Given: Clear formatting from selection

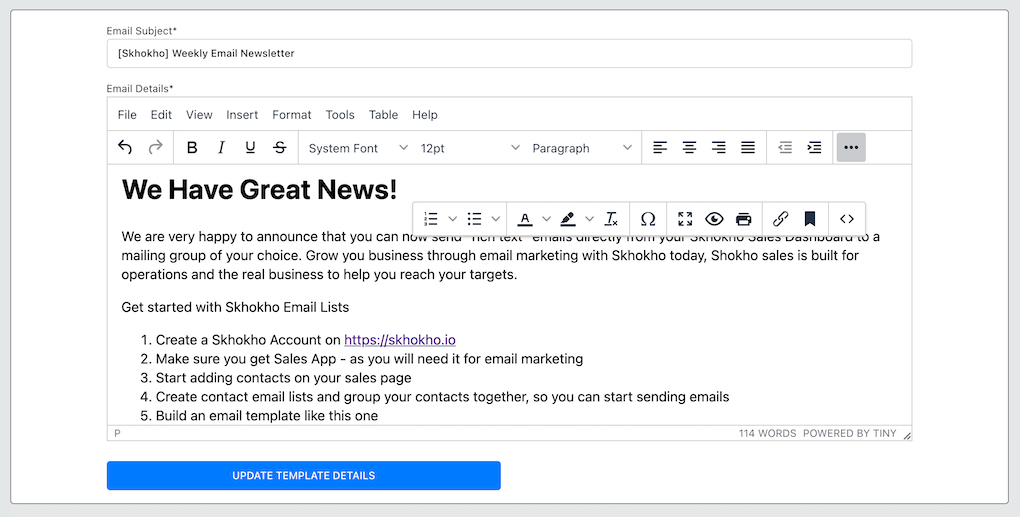Looking at the screenshot, I should pos(611,219).
